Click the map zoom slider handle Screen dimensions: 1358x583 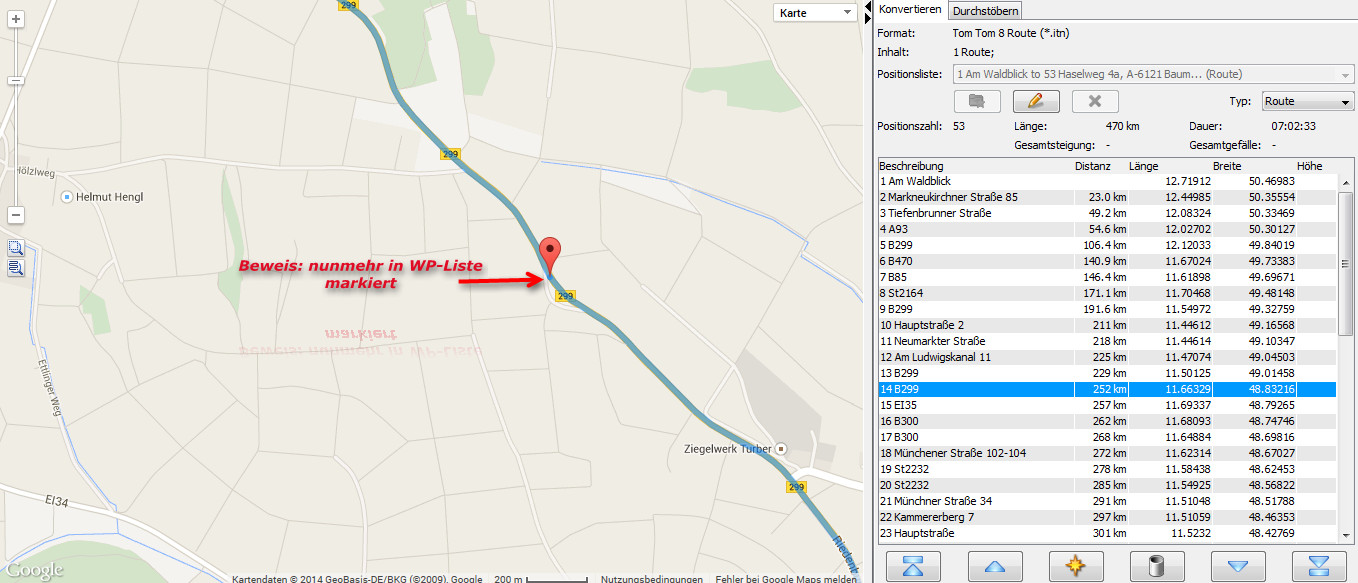coord(16,80)
